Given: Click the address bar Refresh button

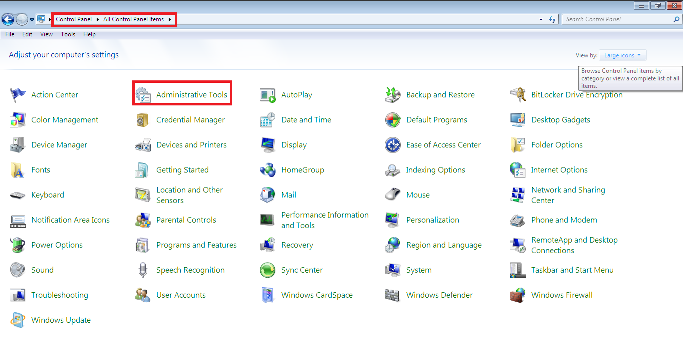Looking at the screenshot, I should 552,19.
